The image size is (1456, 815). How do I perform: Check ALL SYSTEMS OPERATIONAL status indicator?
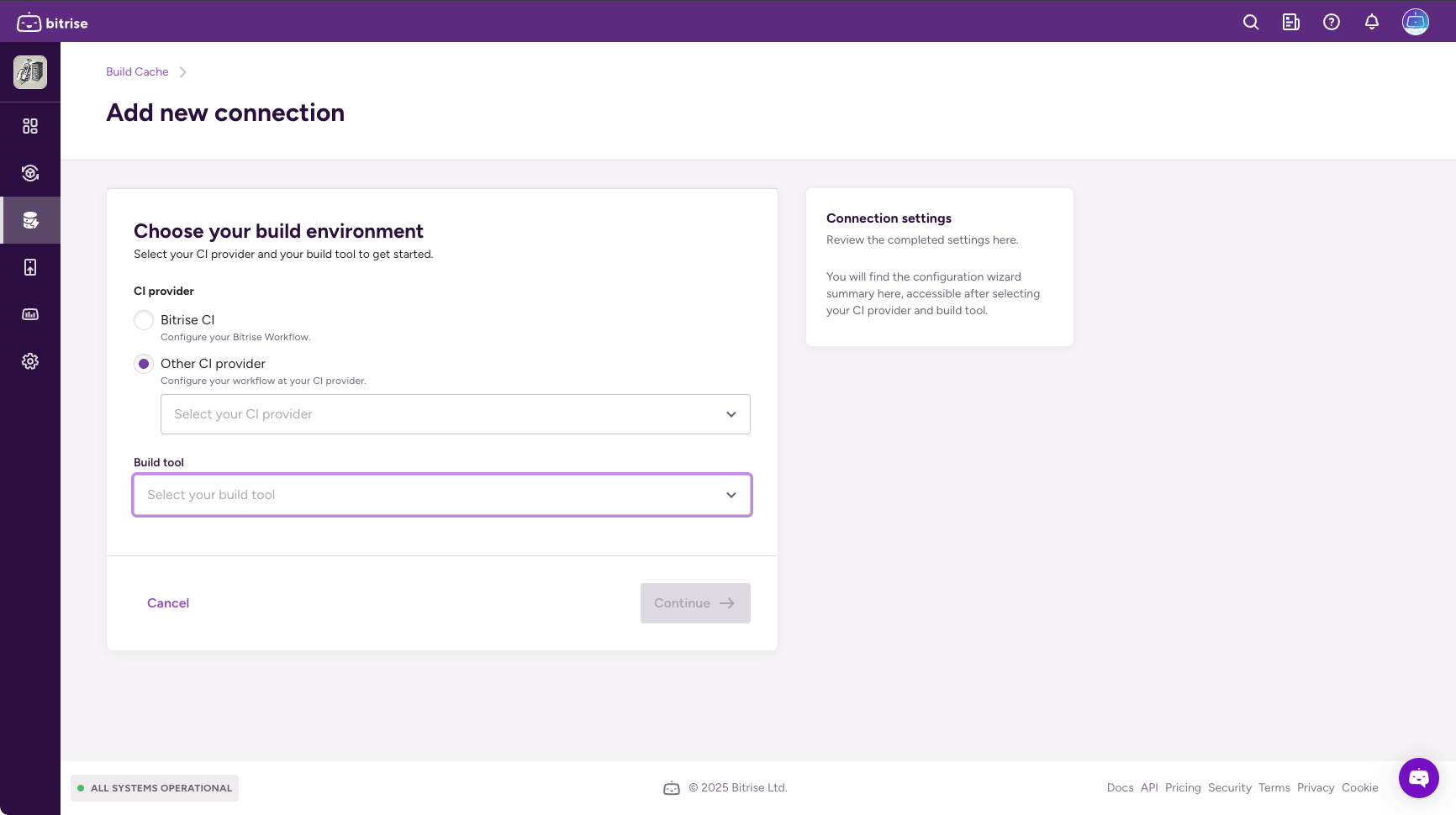click(154, 788)
